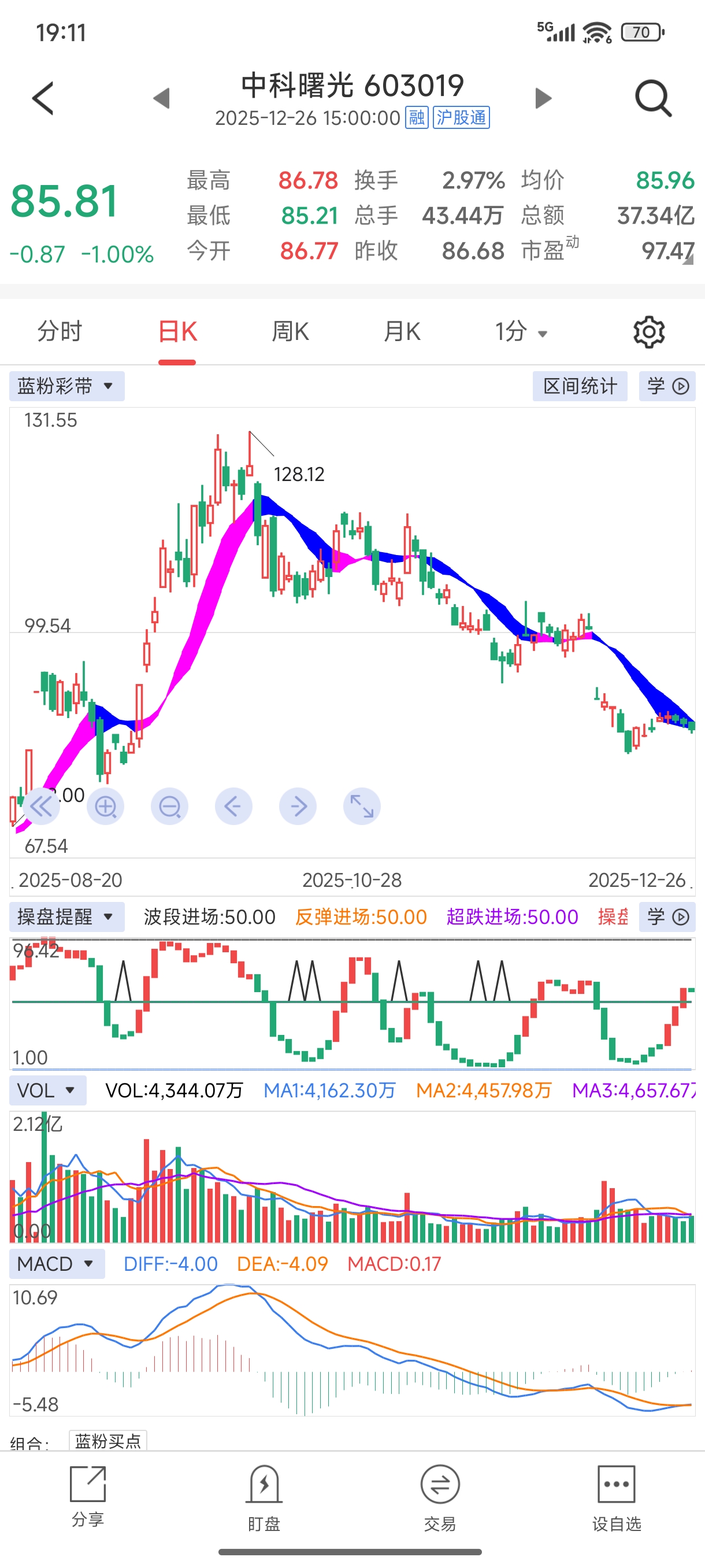Screen dimensions: 705x1568
Task: Tap the 市盈 value 97.47
Action: click(668, 252)
